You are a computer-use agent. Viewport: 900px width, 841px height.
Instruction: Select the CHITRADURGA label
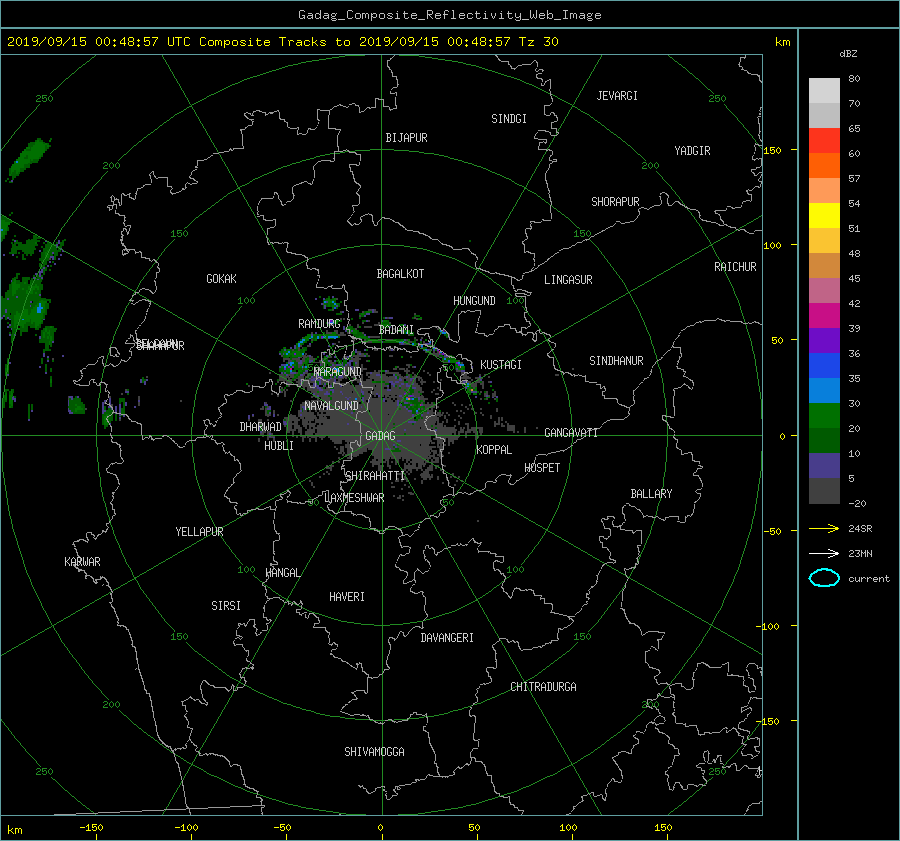point(543,687)
